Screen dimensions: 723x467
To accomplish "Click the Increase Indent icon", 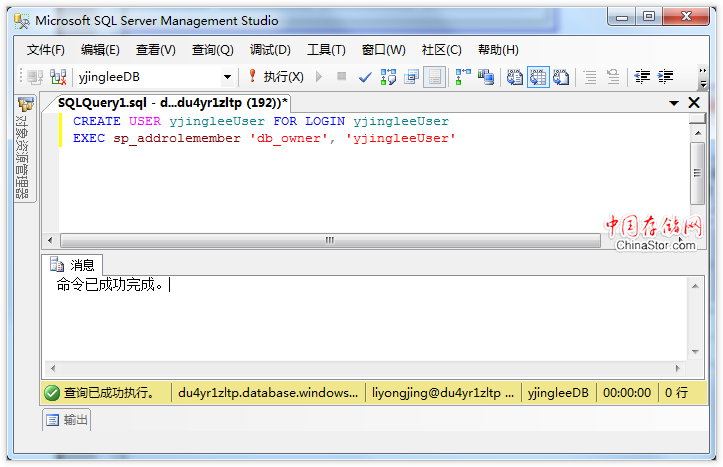I will [x=665, y=77].
